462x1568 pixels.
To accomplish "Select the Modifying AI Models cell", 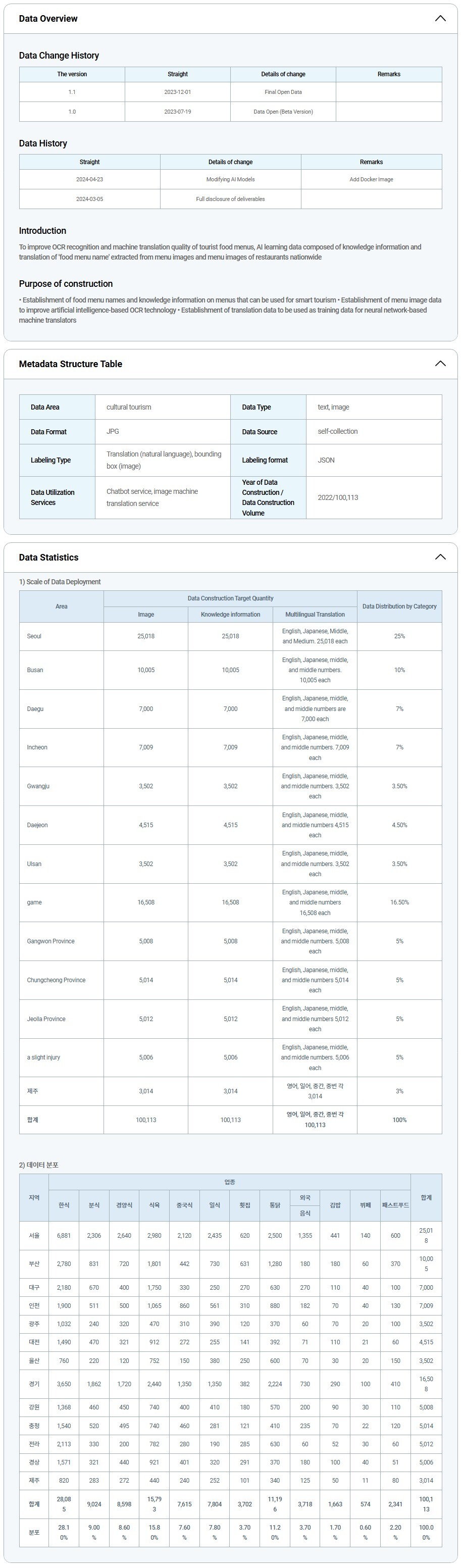I will point(230,180).
